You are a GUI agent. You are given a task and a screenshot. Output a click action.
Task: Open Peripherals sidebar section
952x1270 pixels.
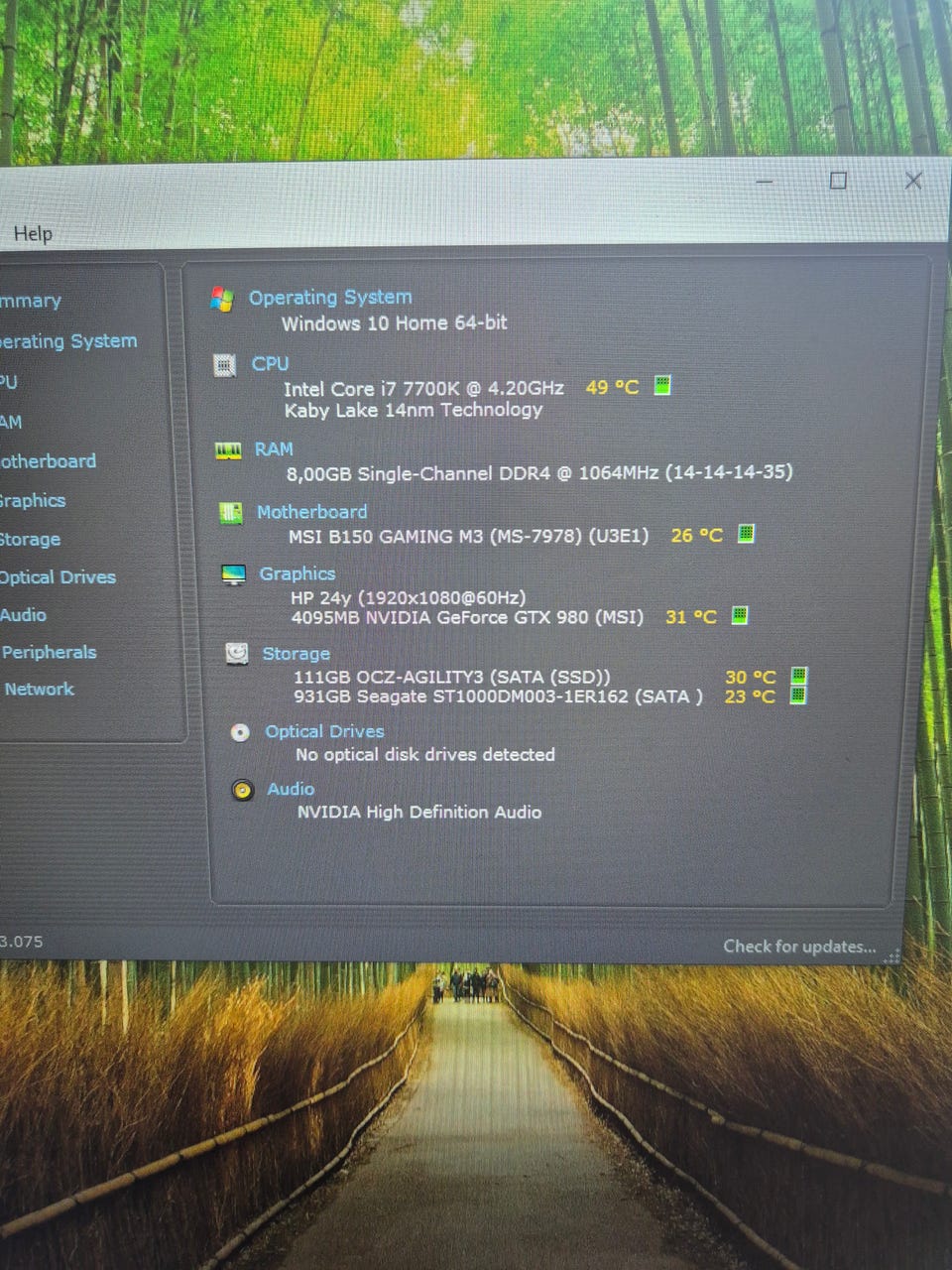pos(49,653)
